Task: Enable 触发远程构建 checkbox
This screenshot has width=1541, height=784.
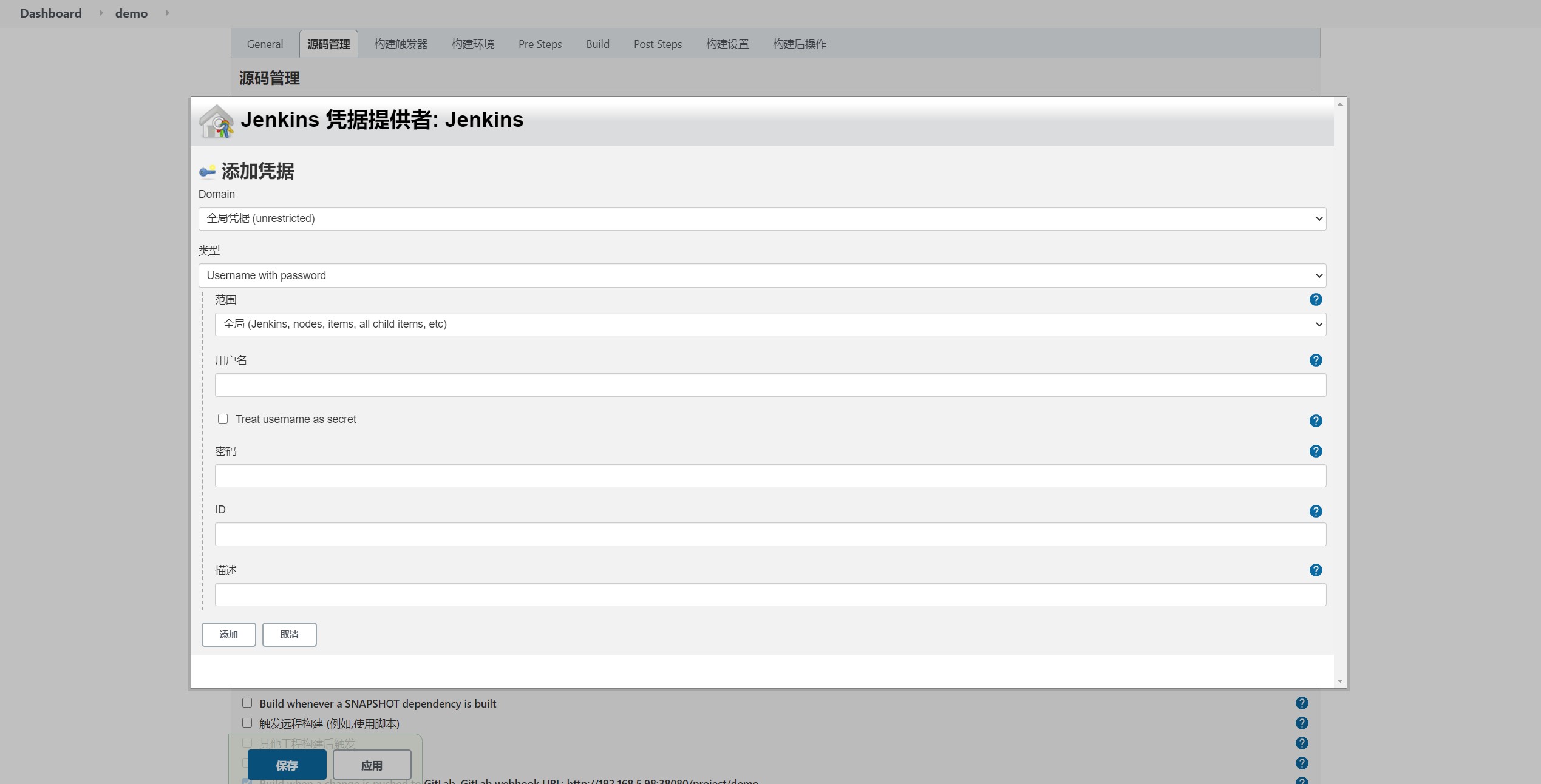Action: point(247,723)
